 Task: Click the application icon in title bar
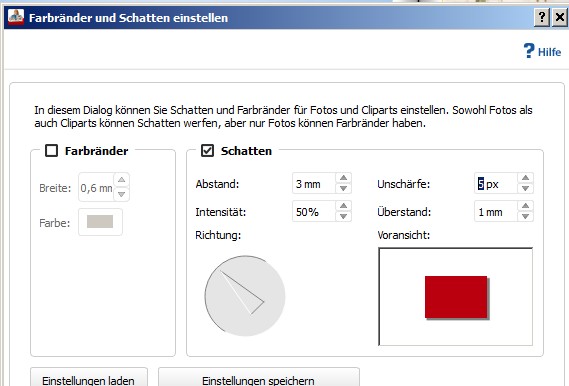pyautogui.click(x=16, y=17)
